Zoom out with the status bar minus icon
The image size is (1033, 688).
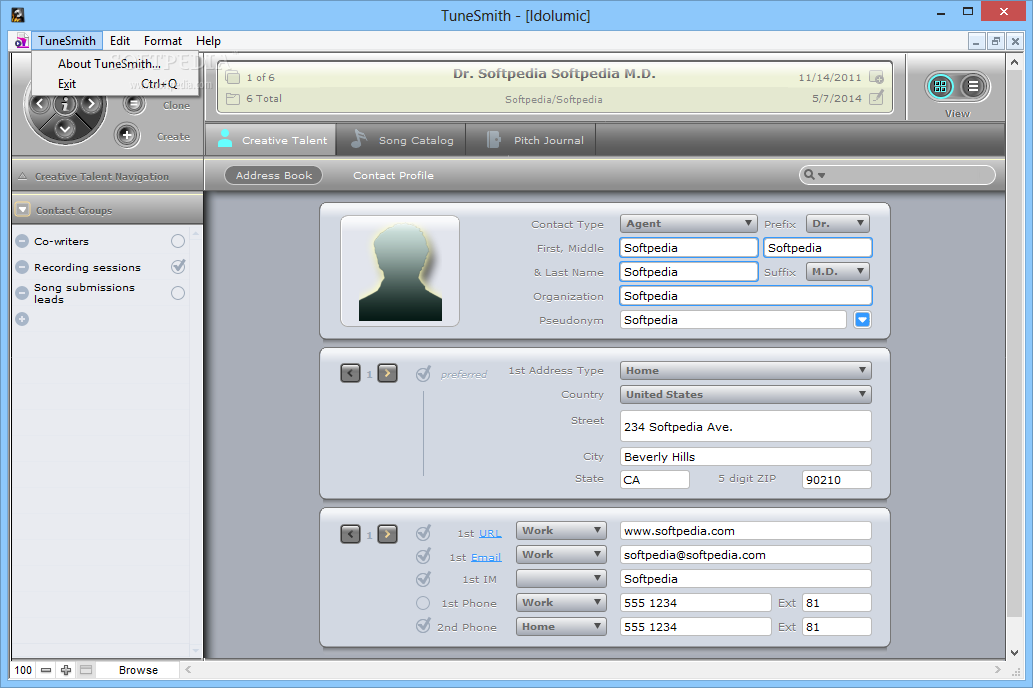[45, 670]
